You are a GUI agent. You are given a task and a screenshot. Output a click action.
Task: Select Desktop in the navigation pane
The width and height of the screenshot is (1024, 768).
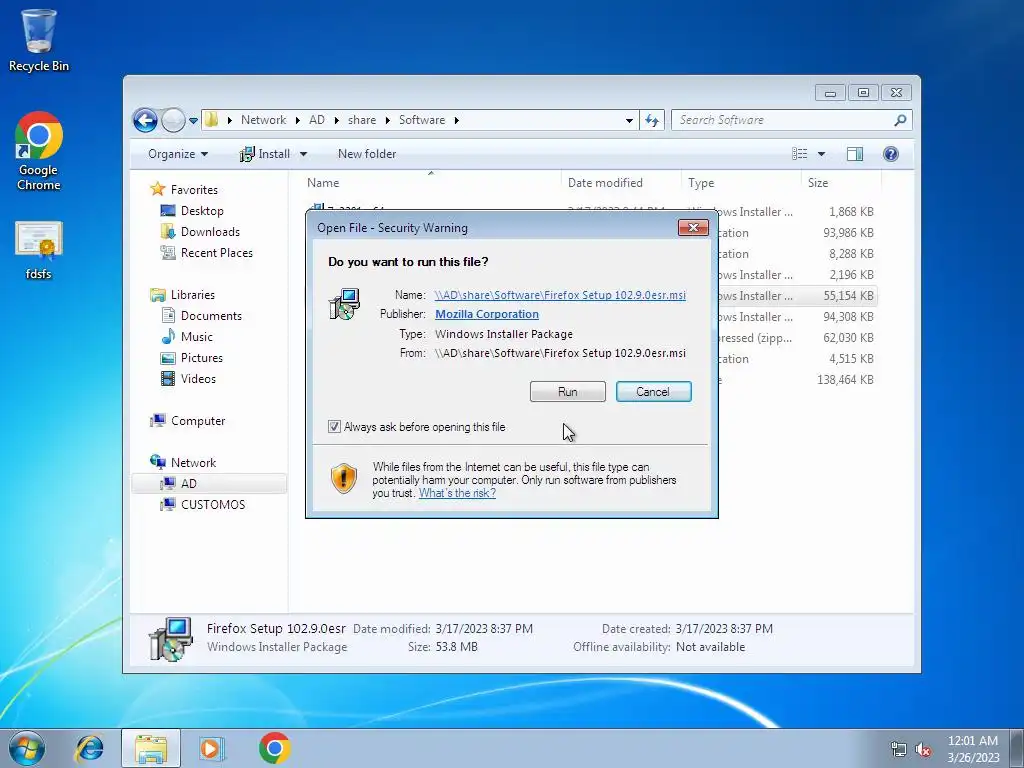[202, 211]
